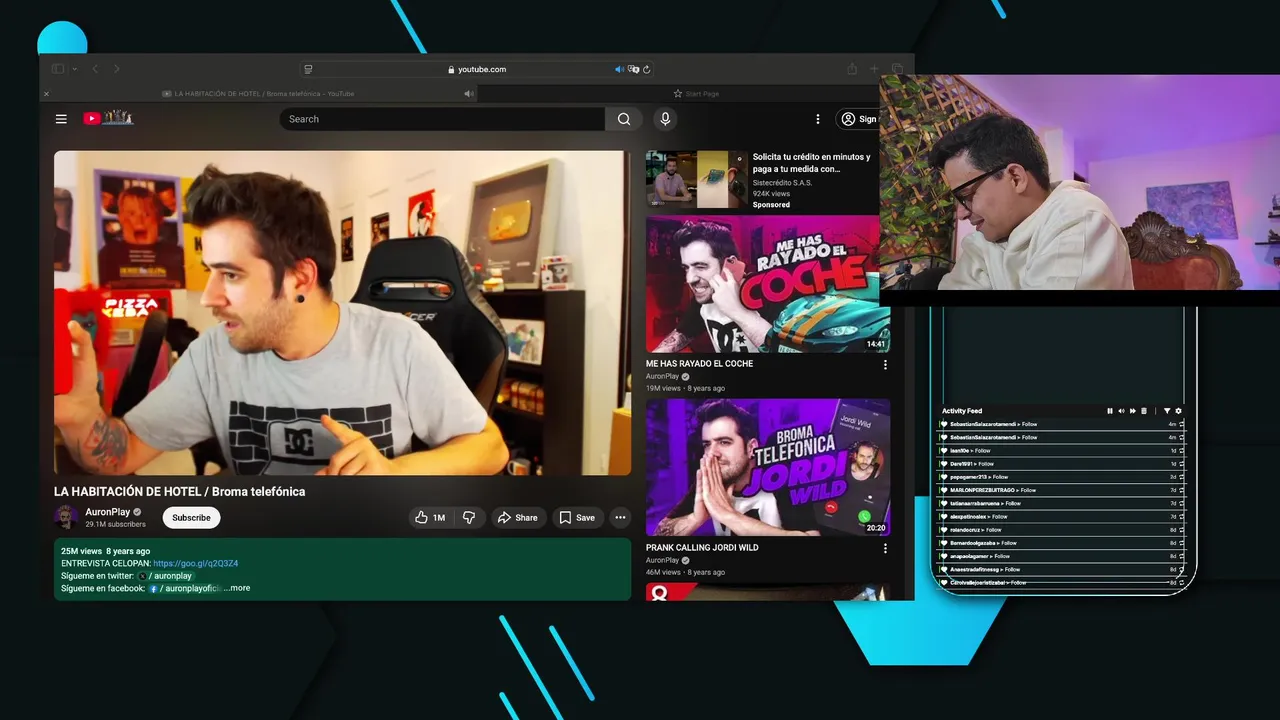Open Activity Feed settings gear
Viewport: 1280px width, 720px height.
[x=1178, y=411]
